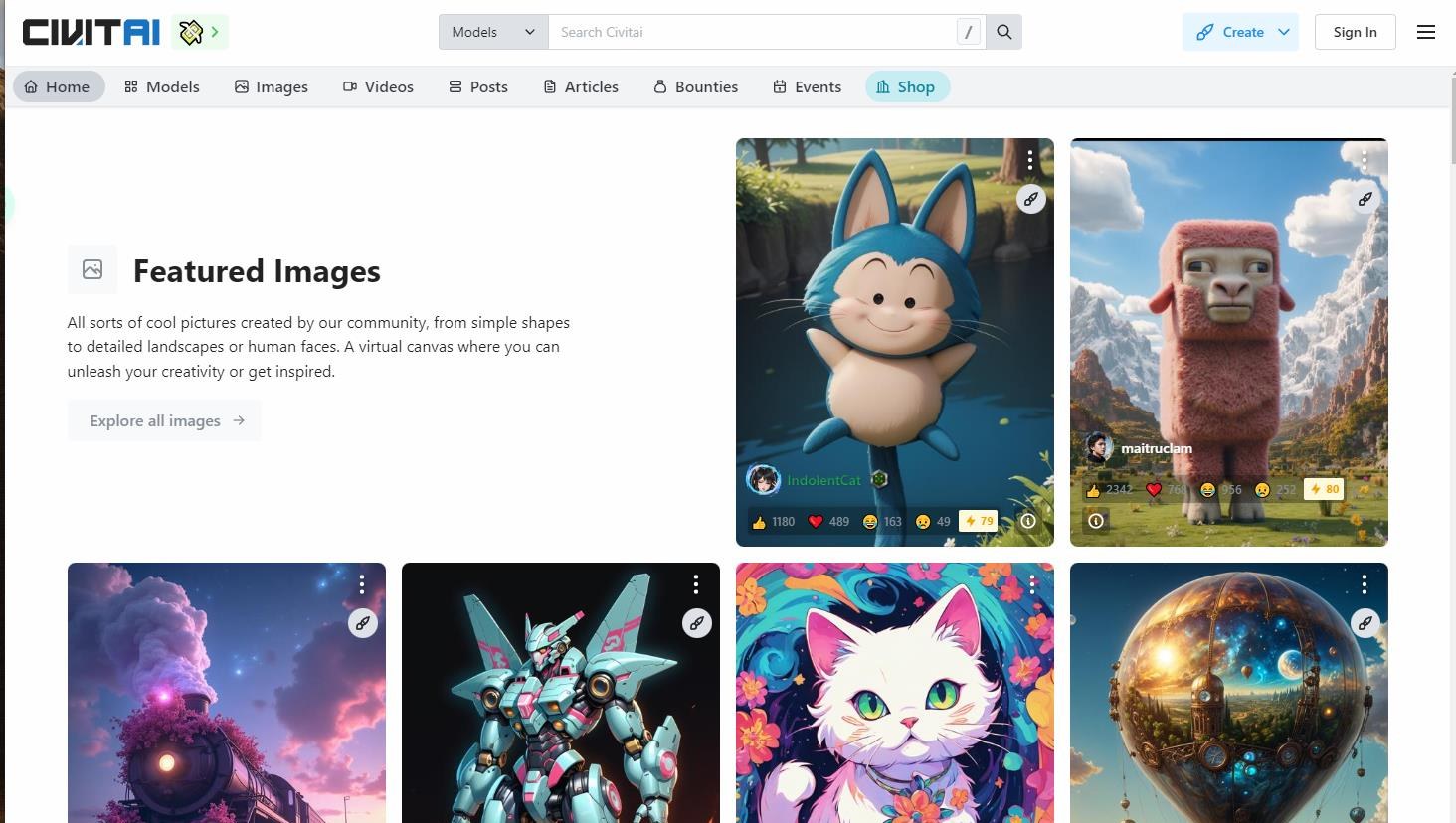Open options menu on balloon globe image

pos(1365,584)
